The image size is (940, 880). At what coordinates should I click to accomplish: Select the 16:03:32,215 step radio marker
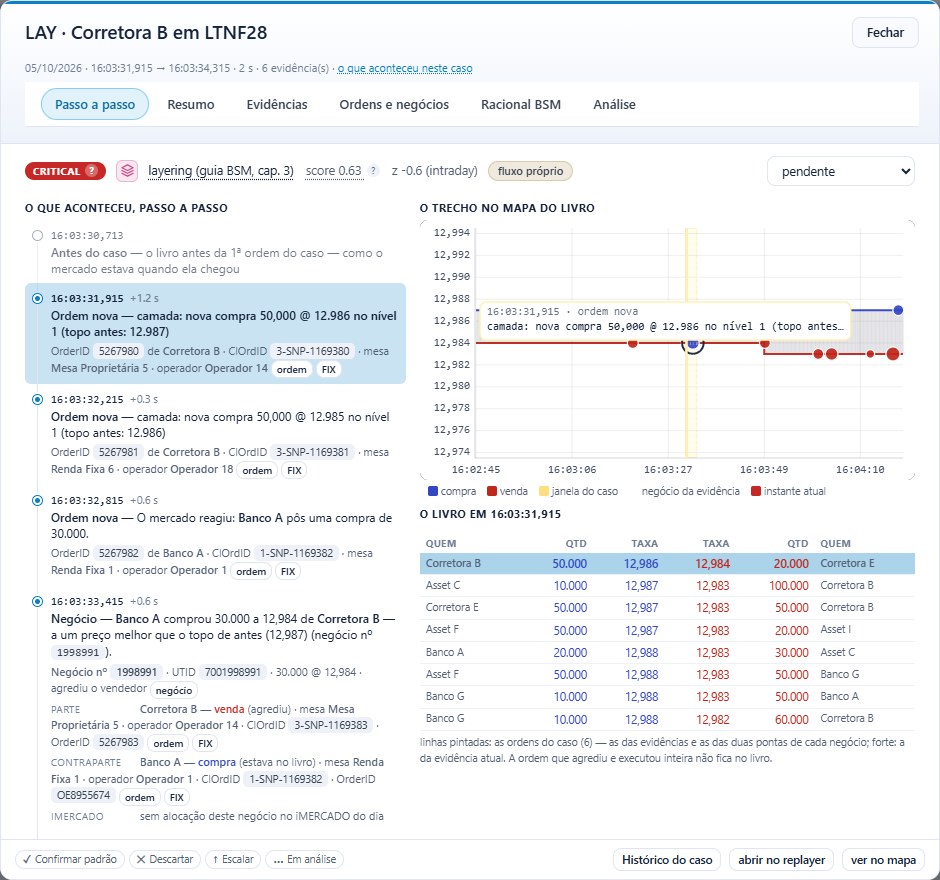[x=37, y=399]
